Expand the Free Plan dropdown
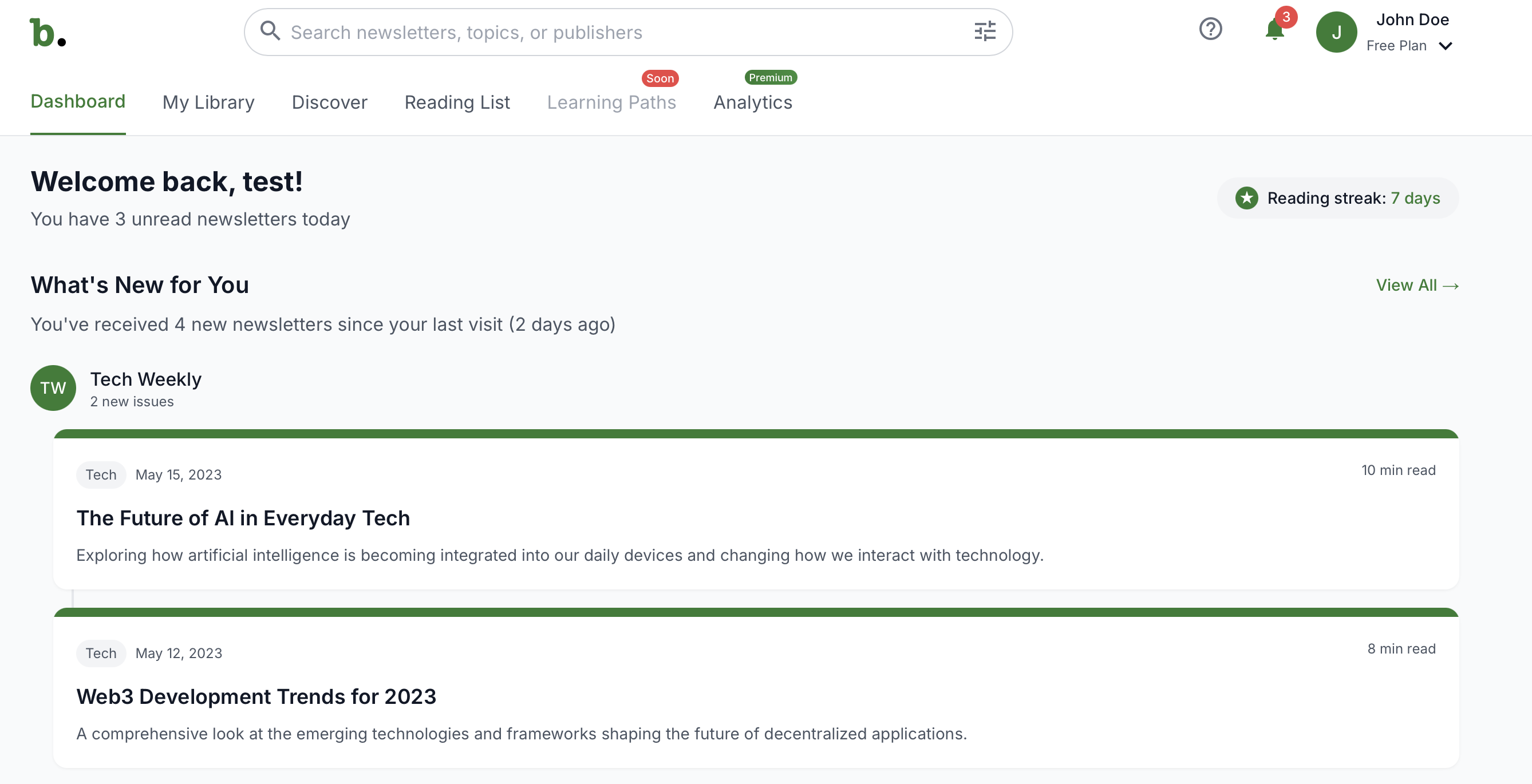 pos(1410,45)
